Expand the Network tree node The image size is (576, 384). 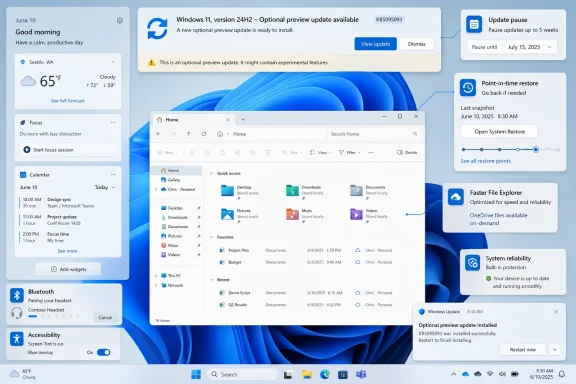point(156,285)
